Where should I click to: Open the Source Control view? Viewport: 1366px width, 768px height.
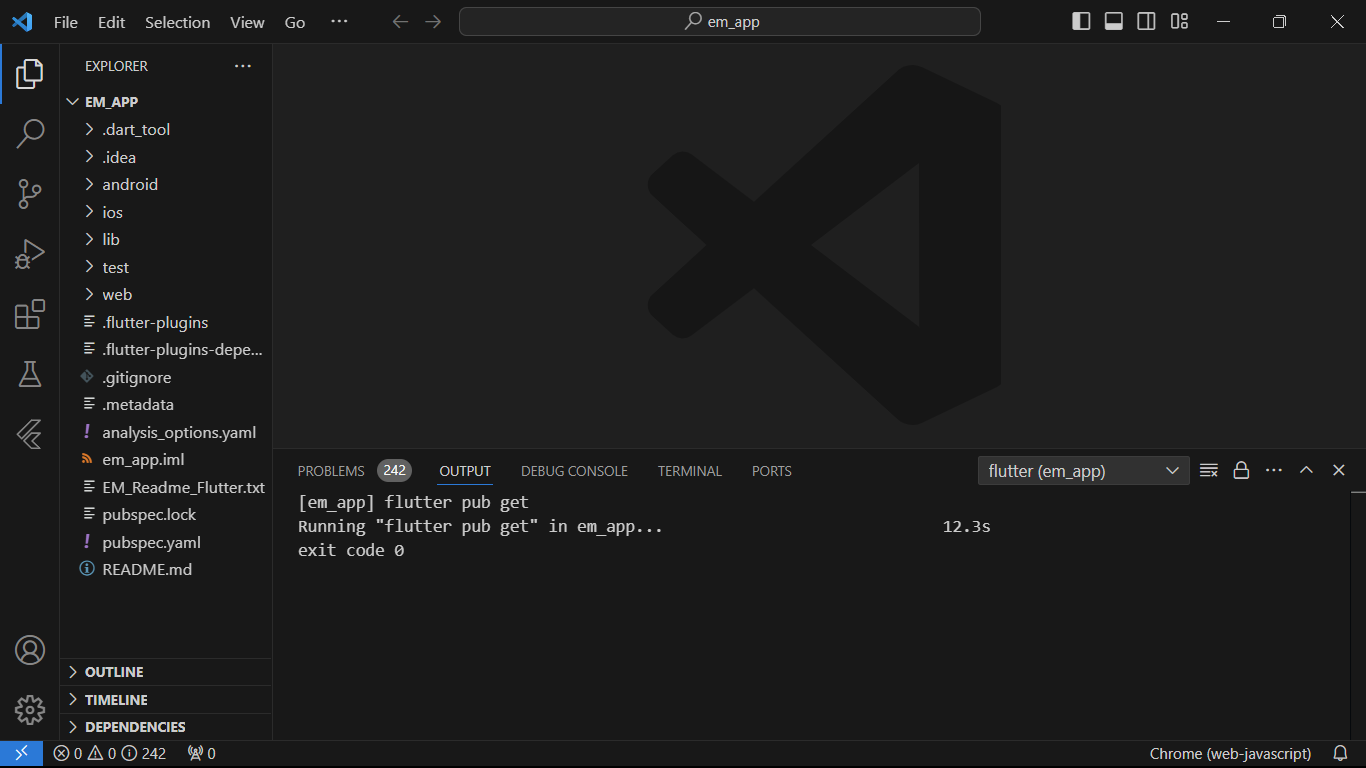pos(30,194)
